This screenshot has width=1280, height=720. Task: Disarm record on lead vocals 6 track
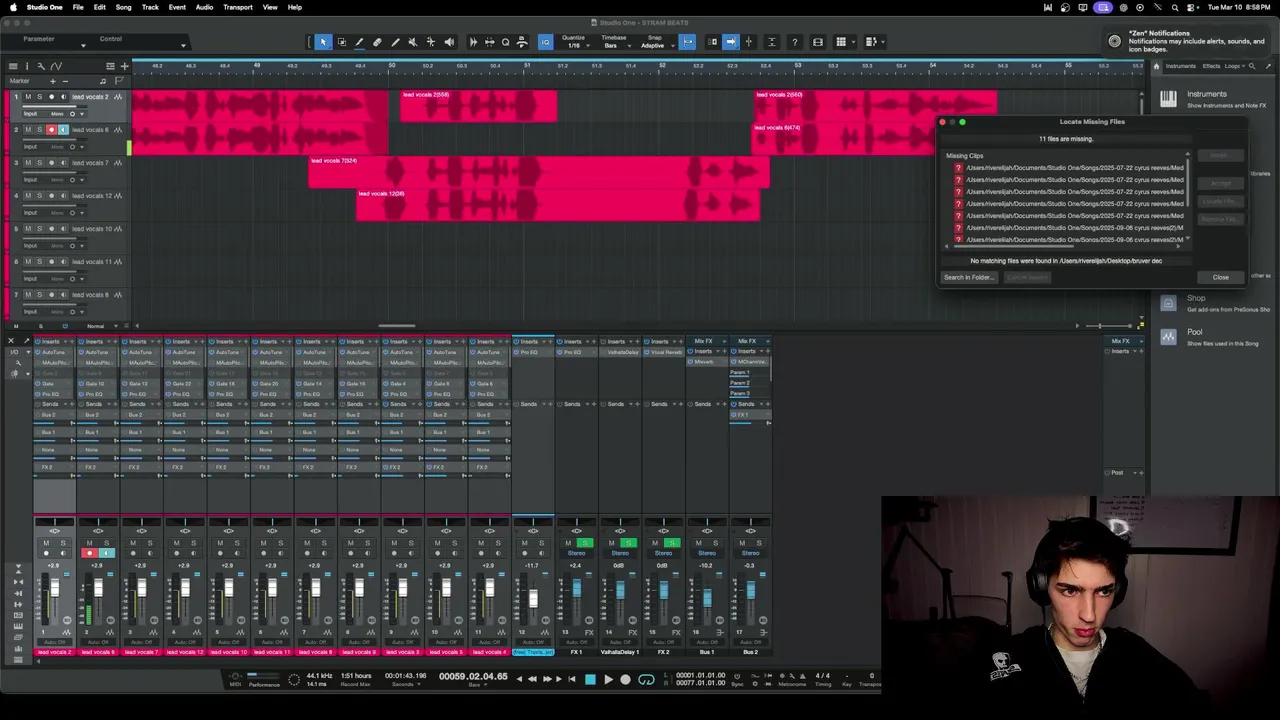pos(51,130)
